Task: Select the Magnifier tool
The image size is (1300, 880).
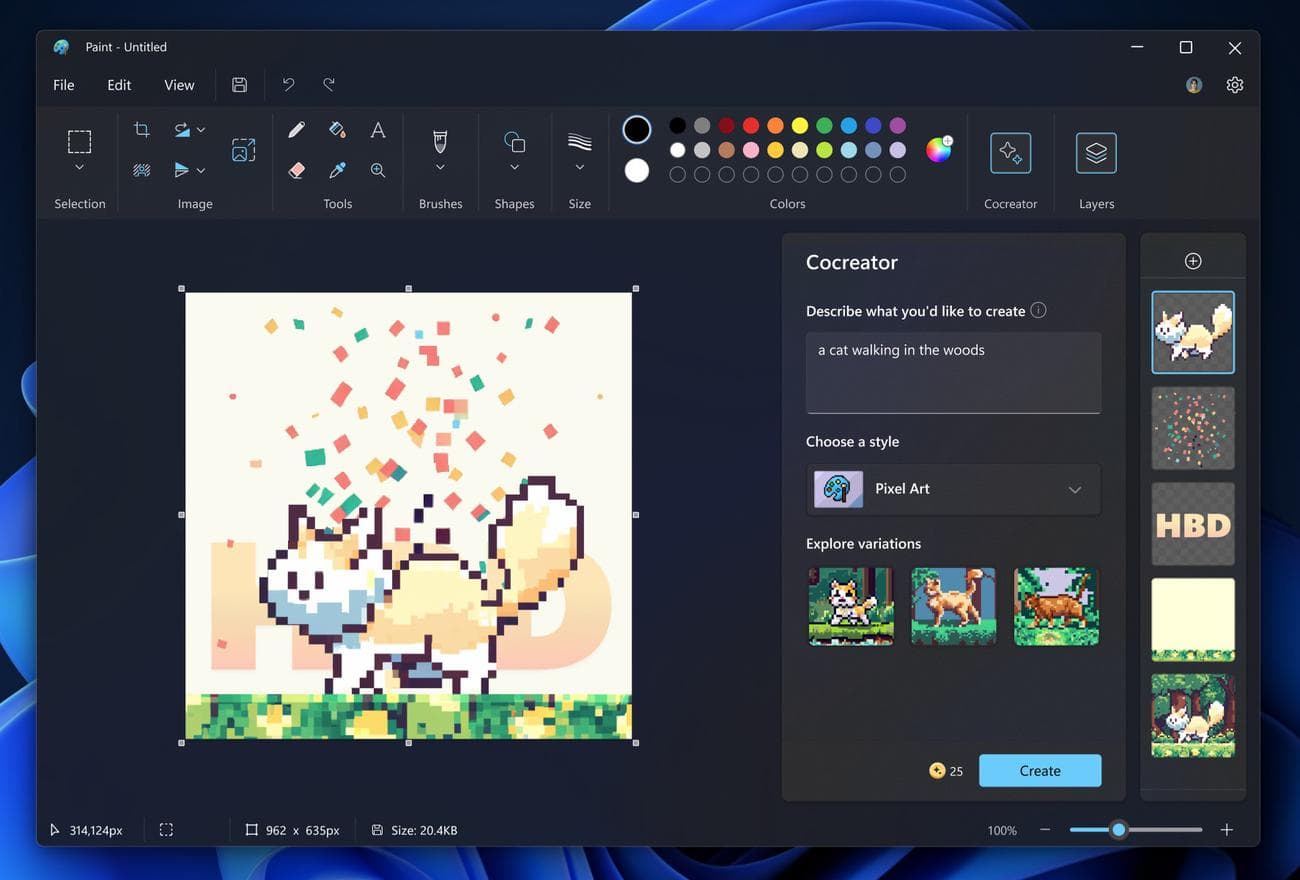Action: (x=378, y=170)
